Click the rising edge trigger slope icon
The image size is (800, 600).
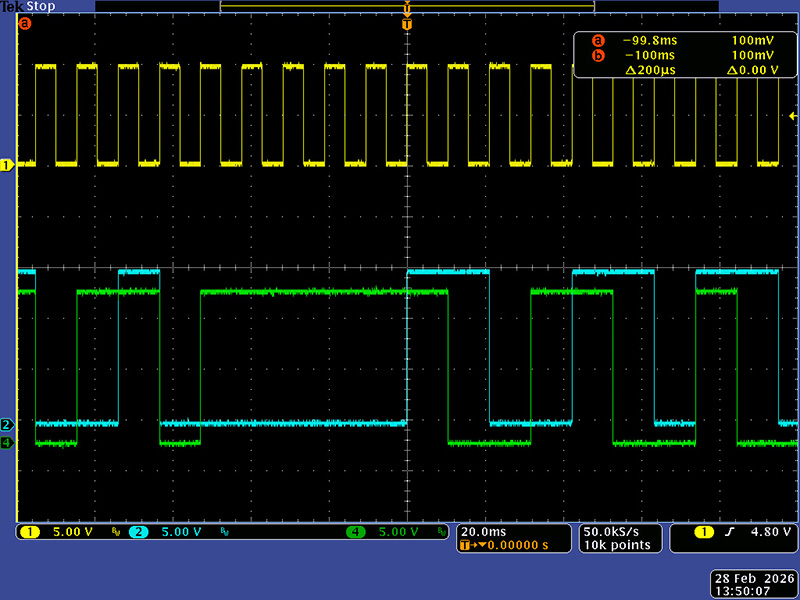[730, 533]
